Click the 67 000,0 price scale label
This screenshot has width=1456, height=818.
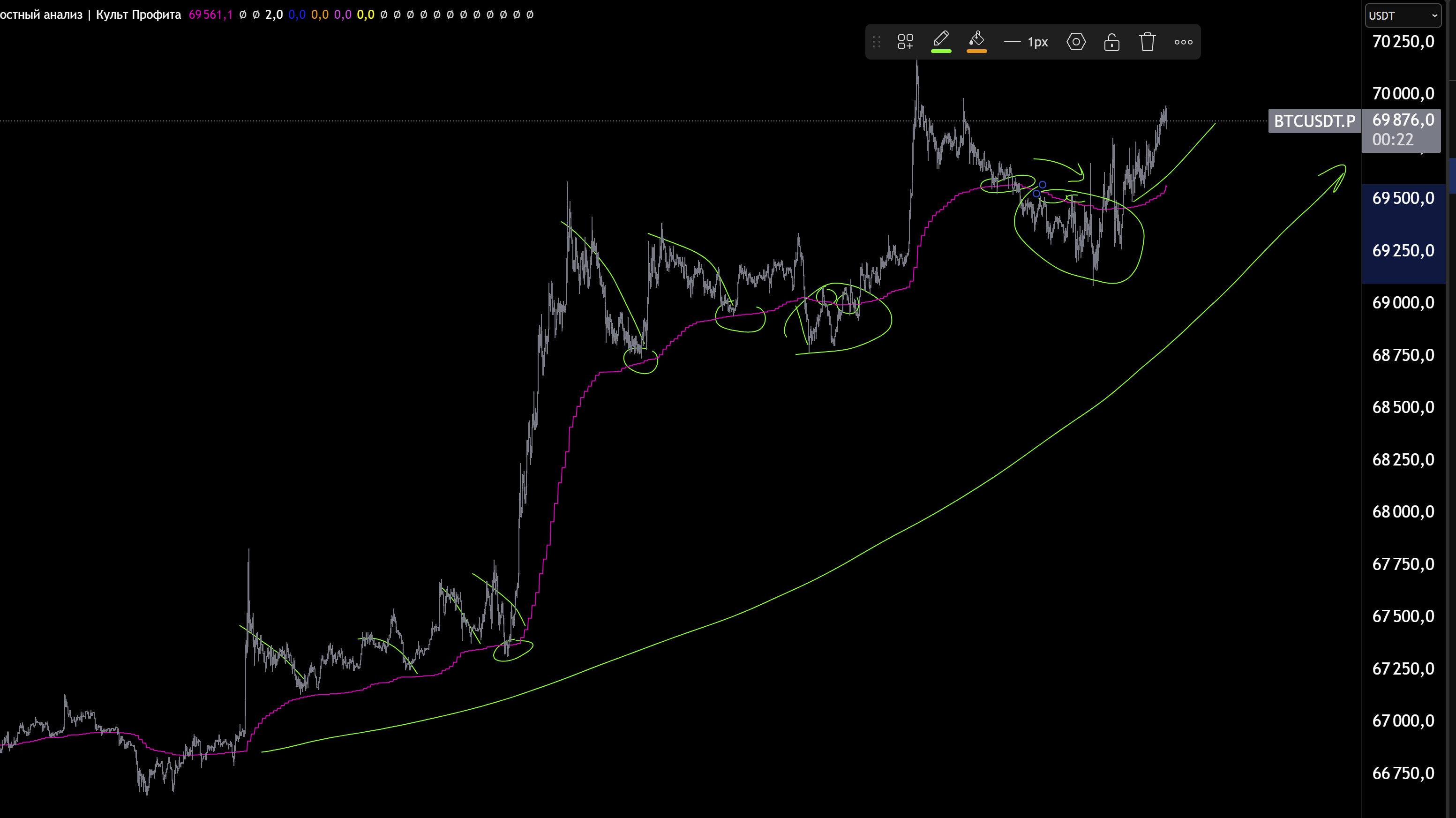click(x=1403, y=721)
